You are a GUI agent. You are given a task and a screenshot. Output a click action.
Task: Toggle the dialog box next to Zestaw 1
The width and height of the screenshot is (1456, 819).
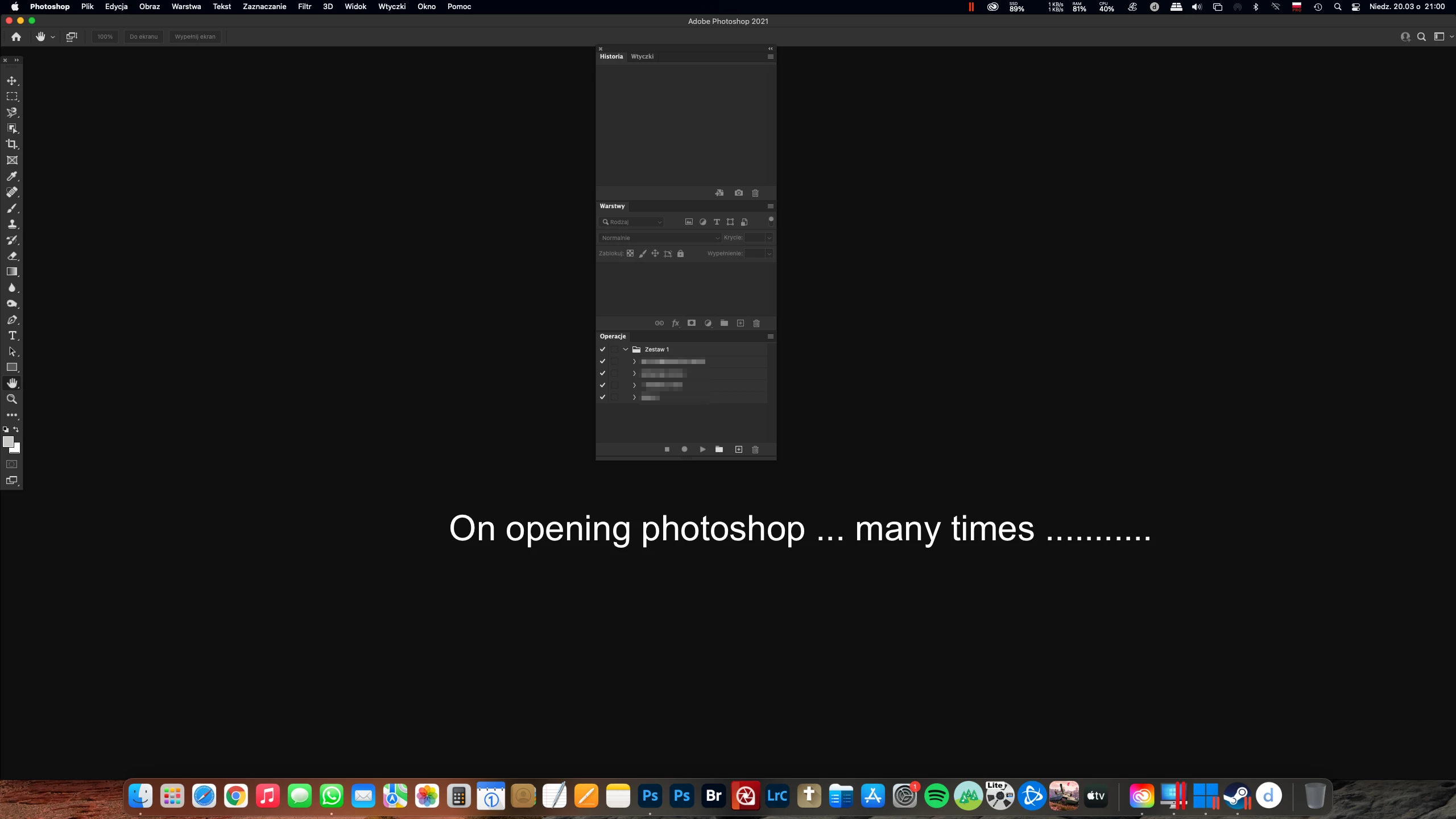(x=614, y=349)
